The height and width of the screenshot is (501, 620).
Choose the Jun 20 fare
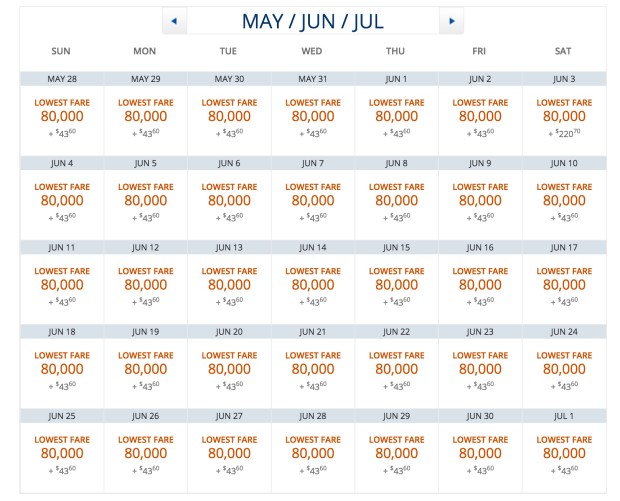(x=228, y=369)
